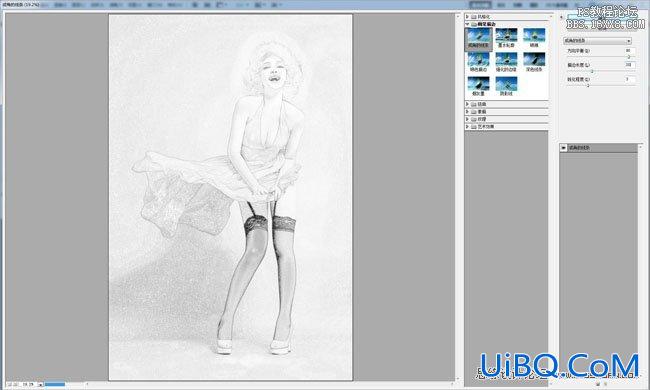Click the Sharpness (锐化程度) value field
650x390 pixels.
[x=630, y=79]
